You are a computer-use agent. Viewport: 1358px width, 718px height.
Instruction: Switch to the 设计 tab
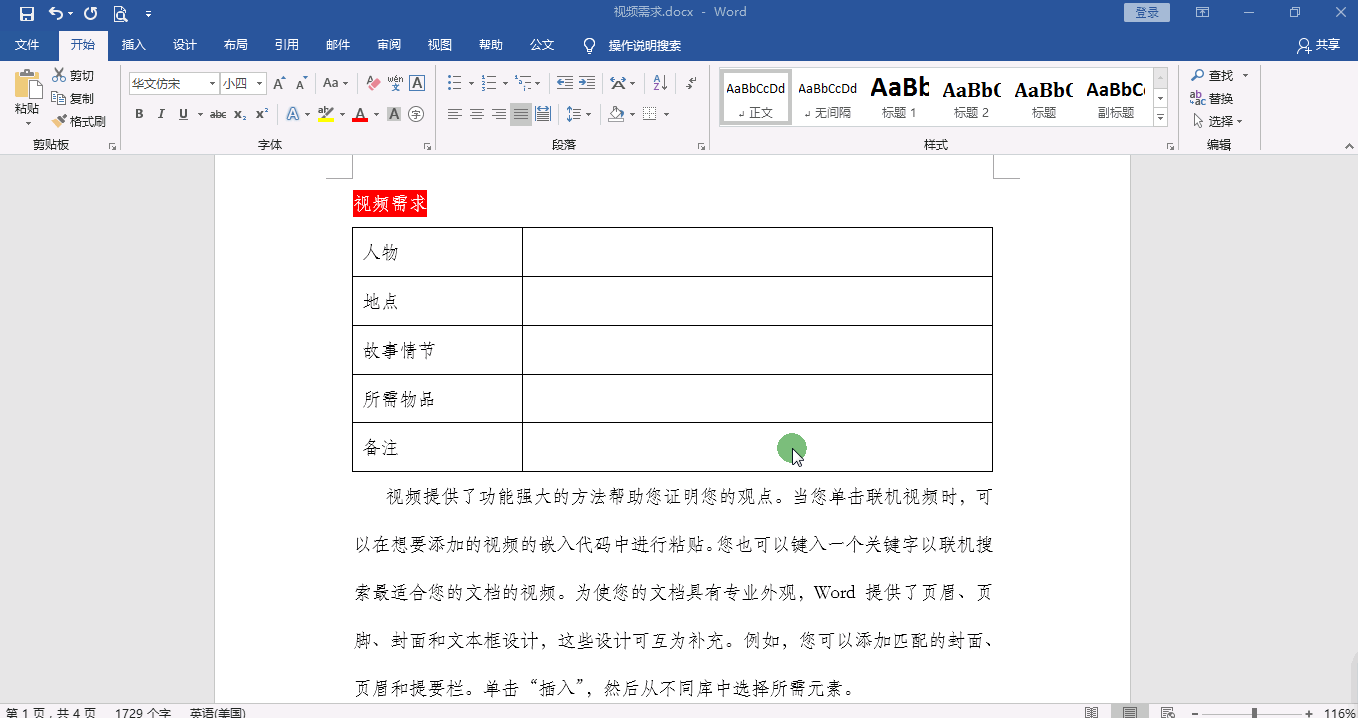tap(185, 45)
